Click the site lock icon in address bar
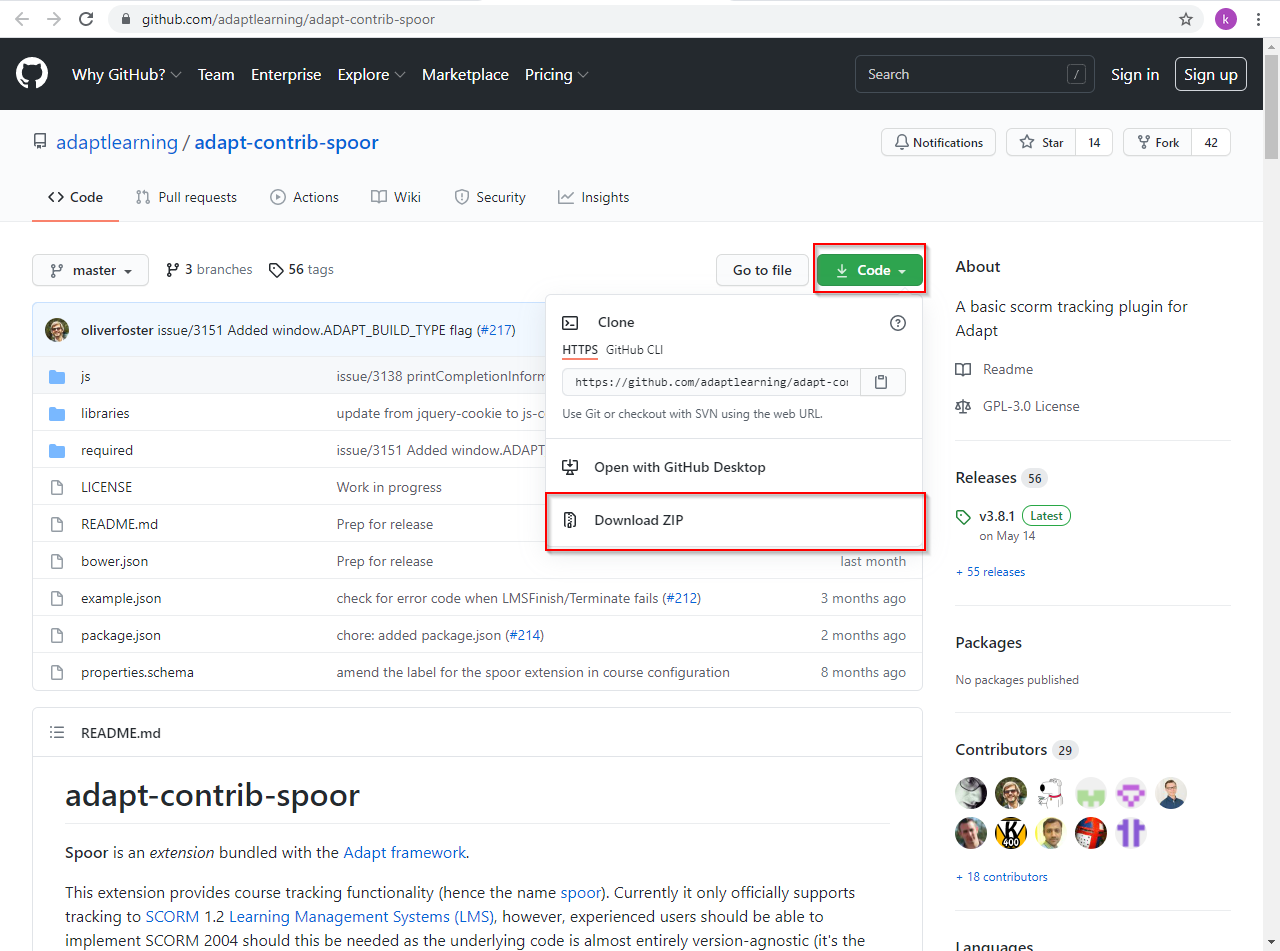Image resolution: width=1280 pixels, height=951 pixels. 125,19
